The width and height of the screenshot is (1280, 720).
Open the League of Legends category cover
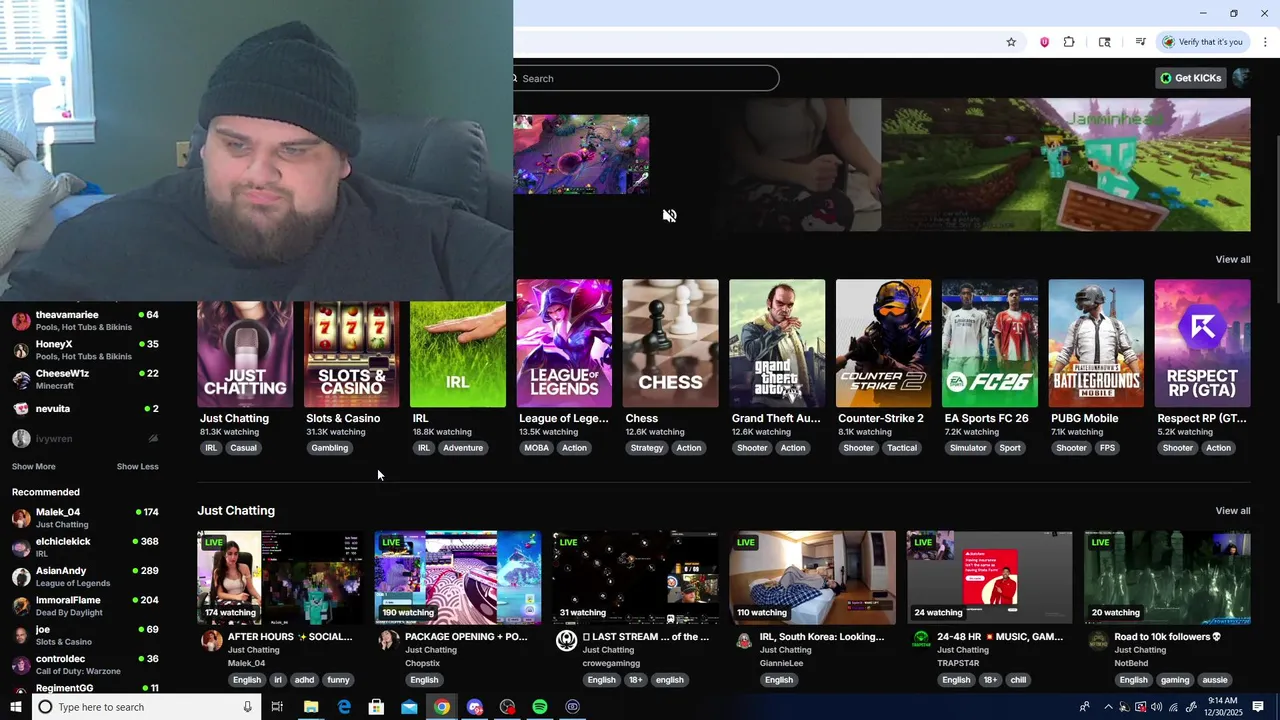pos(564,343)
